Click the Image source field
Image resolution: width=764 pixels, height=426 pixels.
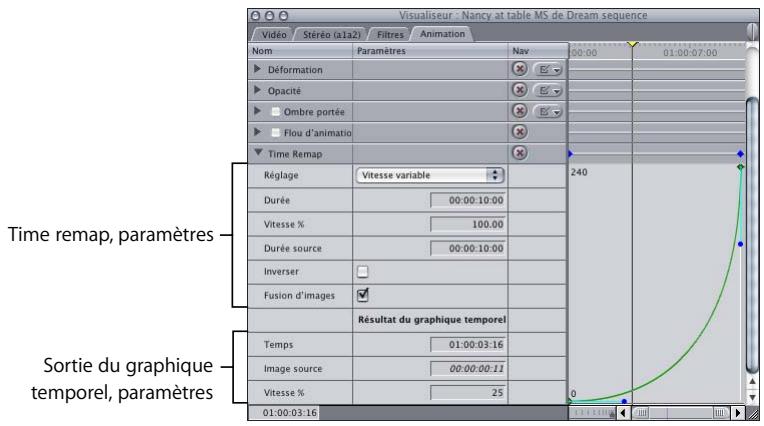coord(468,368)
